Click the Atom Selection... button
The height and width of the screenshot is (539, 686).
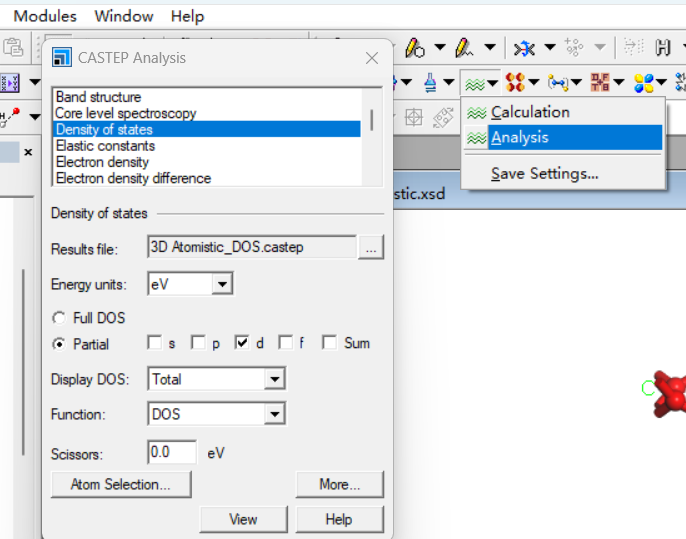click(121, 484)
